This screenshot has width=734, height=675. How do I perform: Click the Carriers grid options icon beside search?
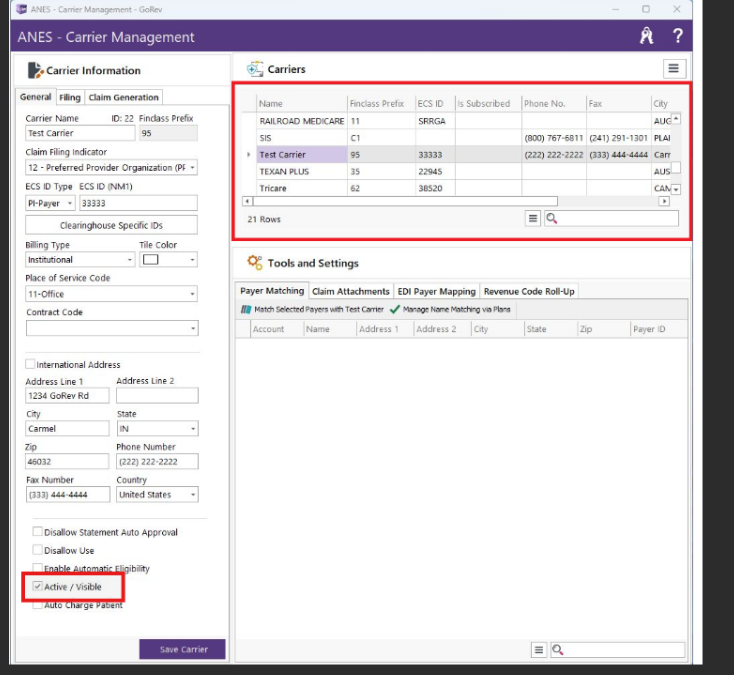(533, 218)
